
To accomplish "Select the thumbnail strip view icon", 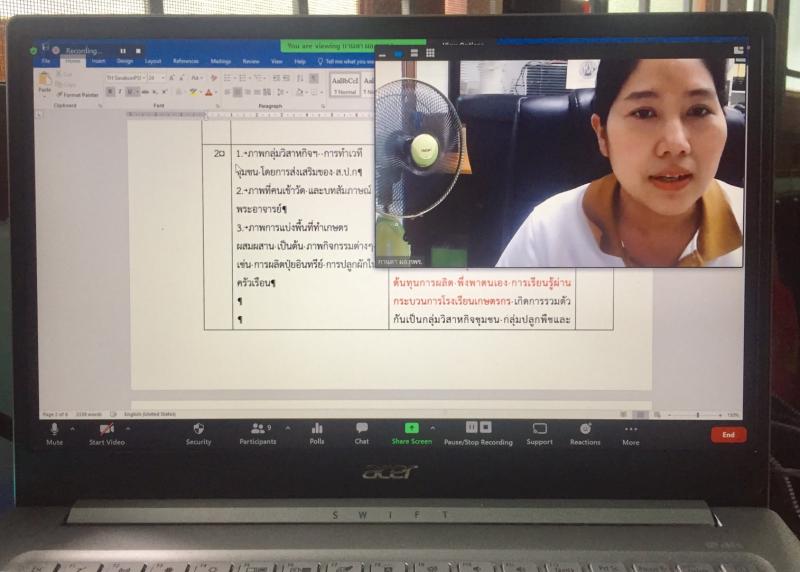I will pyautogui.click(x=414, y=53).
